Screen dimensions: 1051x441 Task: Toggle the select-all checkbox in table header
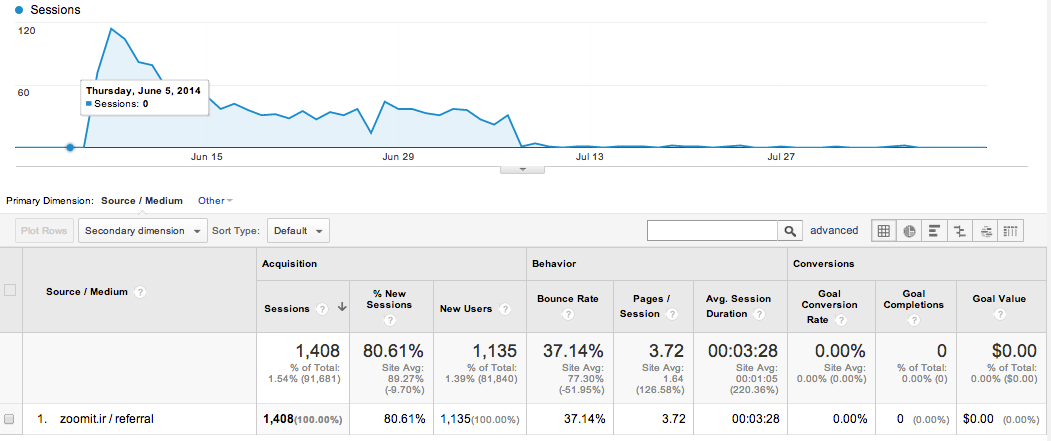tap(10, 291)
